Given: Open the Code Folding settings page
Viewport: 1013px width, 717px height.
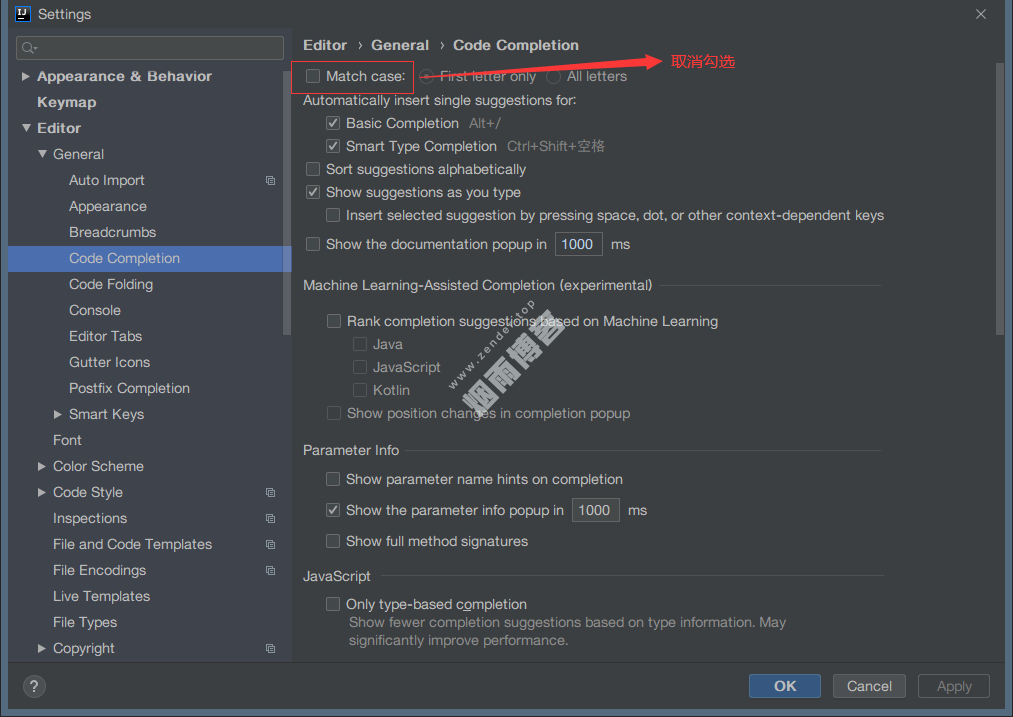Looking at the screenshot, I should pos(111,285).
